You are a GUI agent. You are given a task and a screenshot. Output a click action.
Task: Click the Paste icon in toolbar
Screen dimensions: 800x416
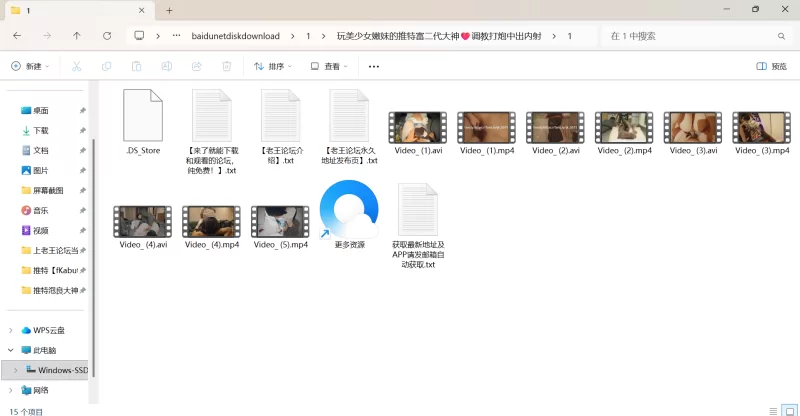click(136, 66)
